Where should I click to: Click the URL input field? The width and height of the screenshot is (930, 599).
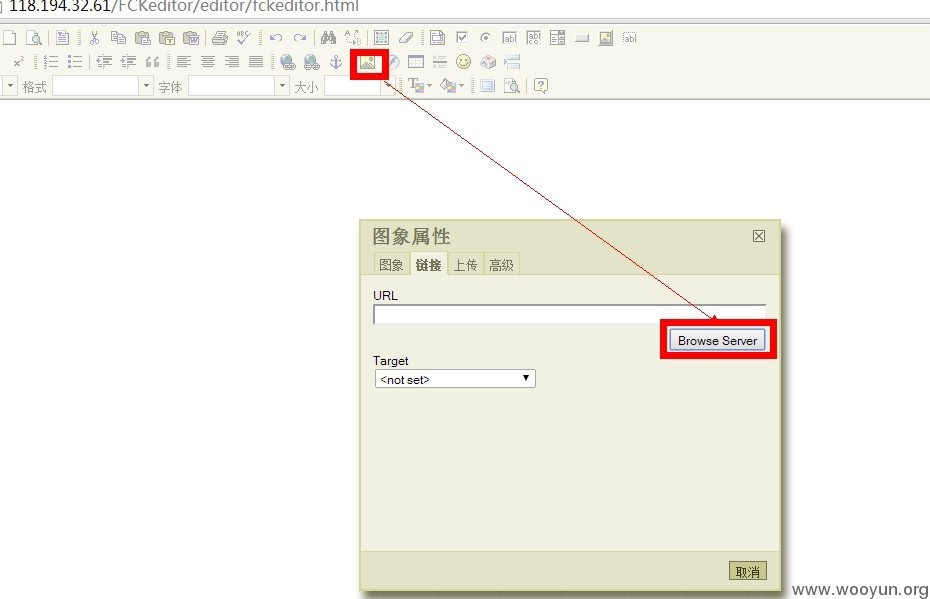tap(569, 314)
